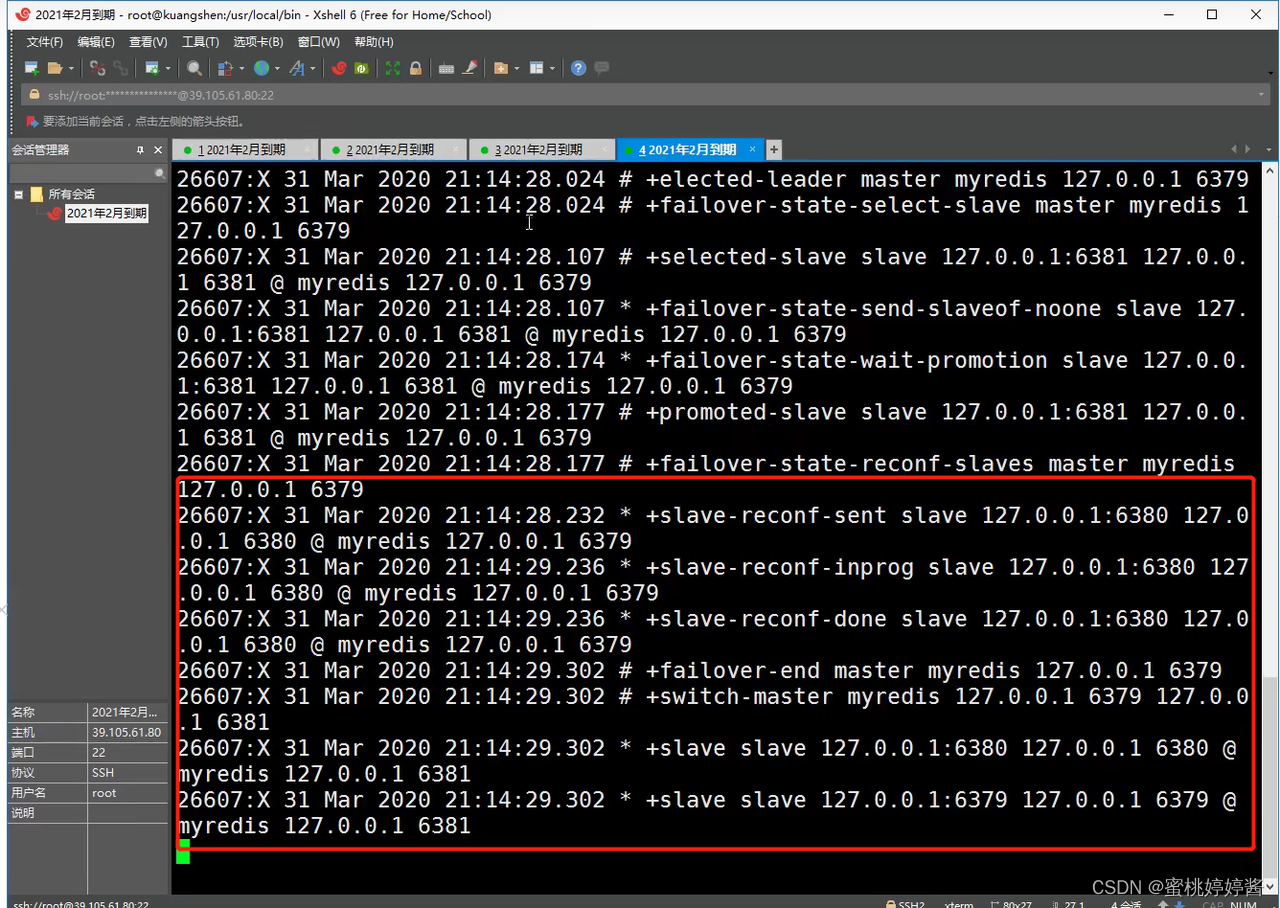Click the Reconnect chain icon
The image size is (1280, 908).
(x=120, y=68)
